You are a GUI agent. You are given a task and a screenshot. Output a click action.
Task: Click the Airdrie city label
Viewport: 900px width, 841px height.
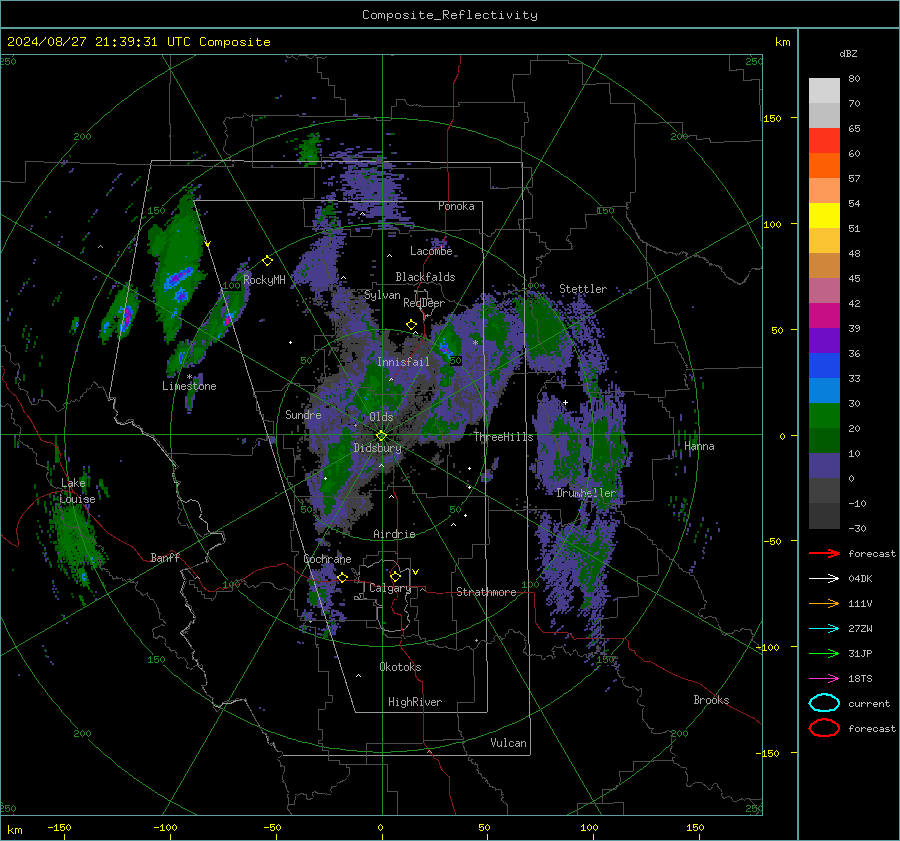394,534
